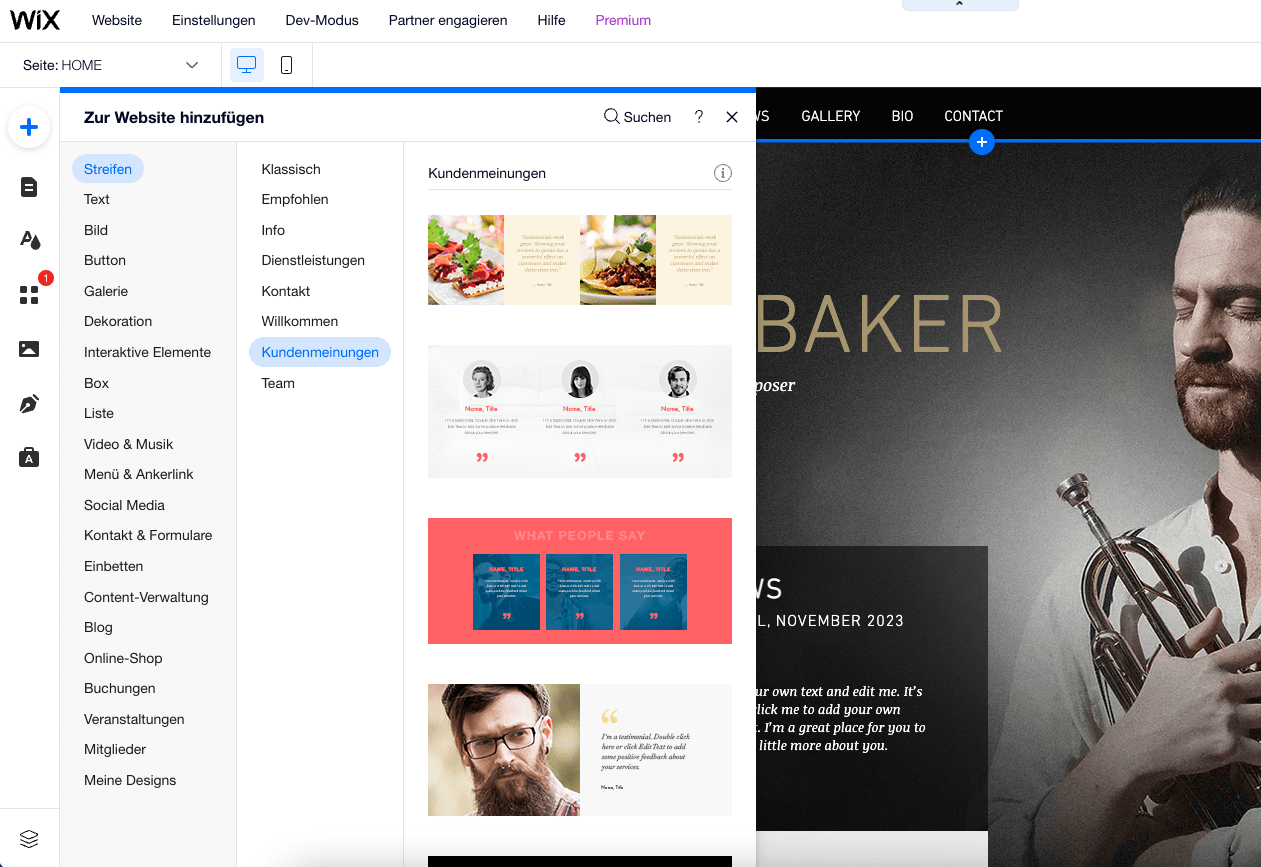1261x867 pixels.
Task: Open the Add elements plus button in left sidebar
Action: pyautogui.click(x=29, y=127)
